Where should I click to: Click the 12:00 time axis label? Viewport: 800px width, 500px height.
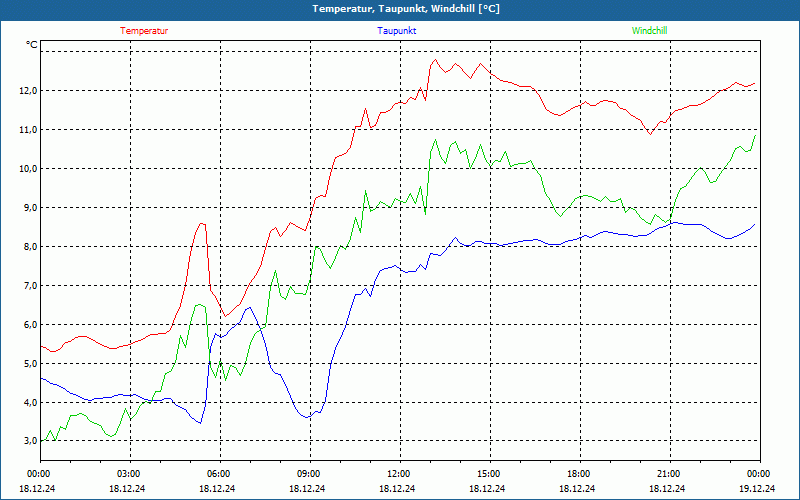click(x=399, y=474)
